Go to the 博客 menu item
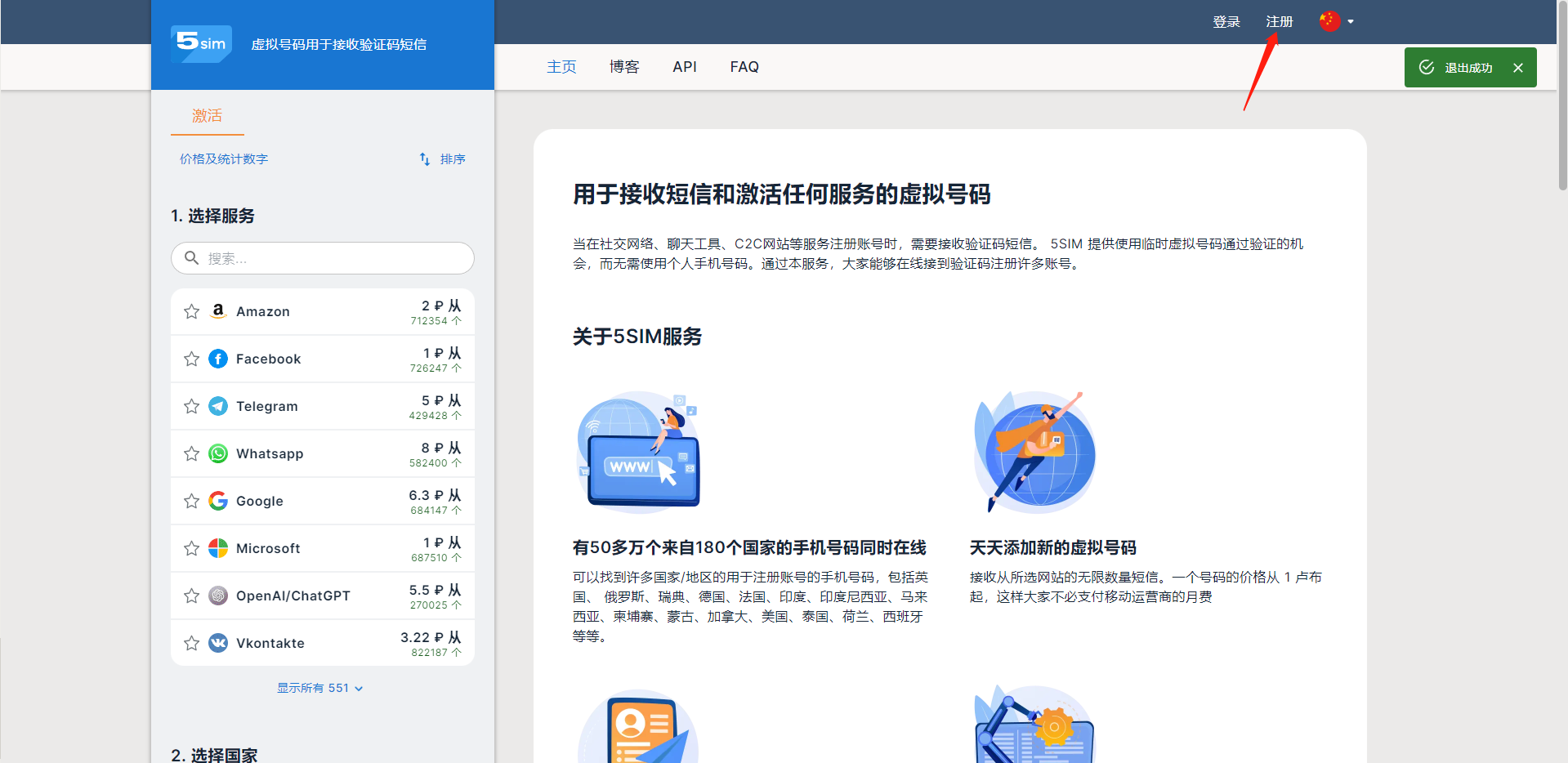 (x=624, y=67)
